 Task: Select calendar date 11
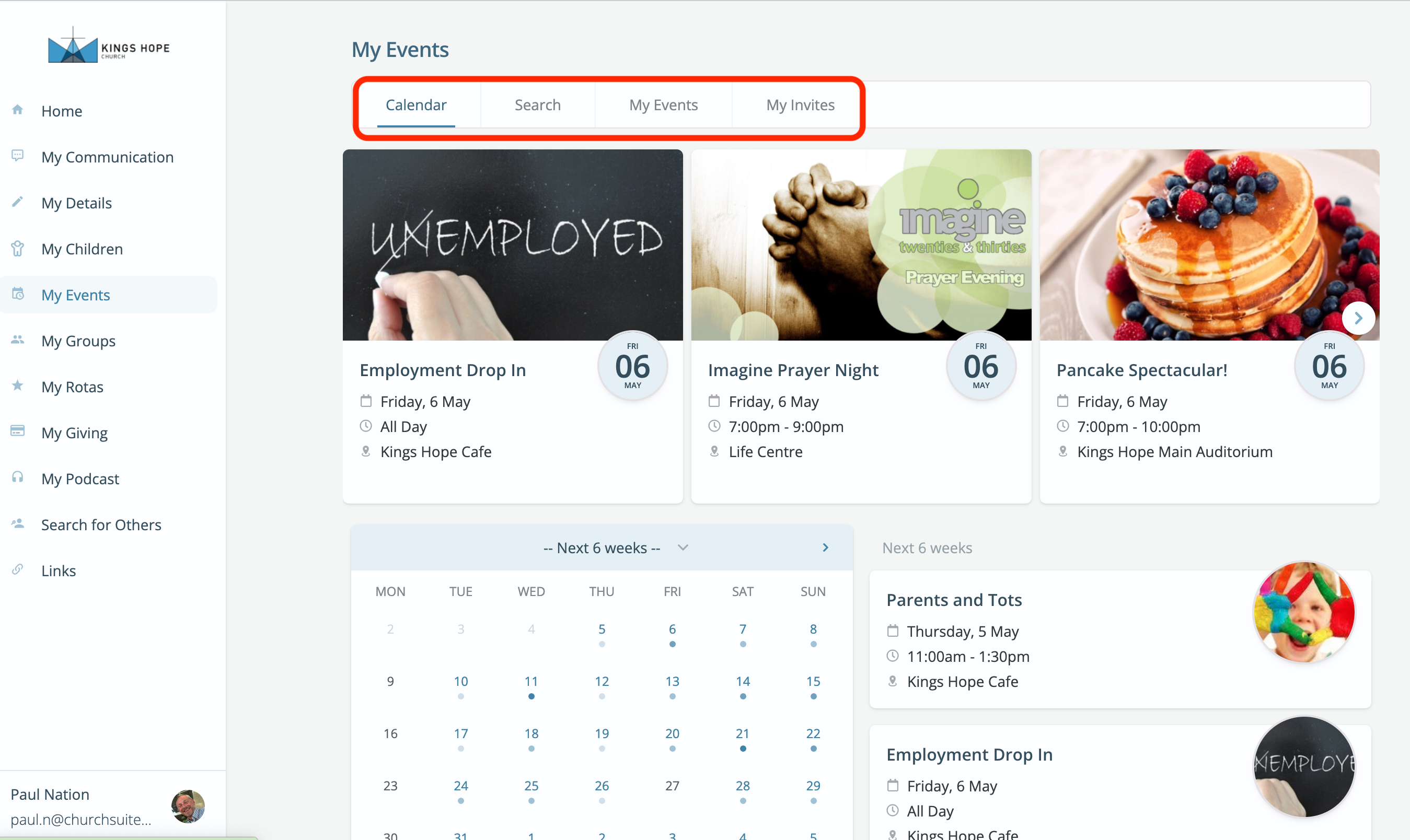pos(531,681)
